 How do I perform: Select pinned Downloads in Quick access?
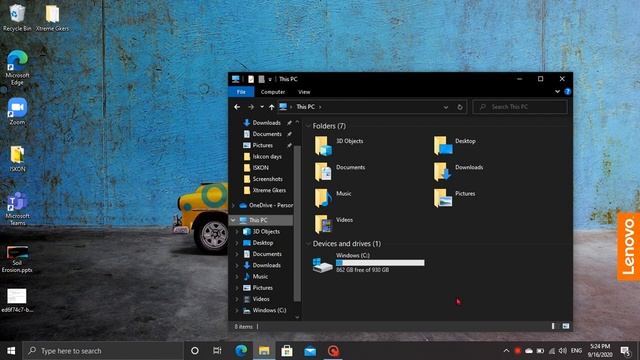pyautogui.click(x=262, y=123)
